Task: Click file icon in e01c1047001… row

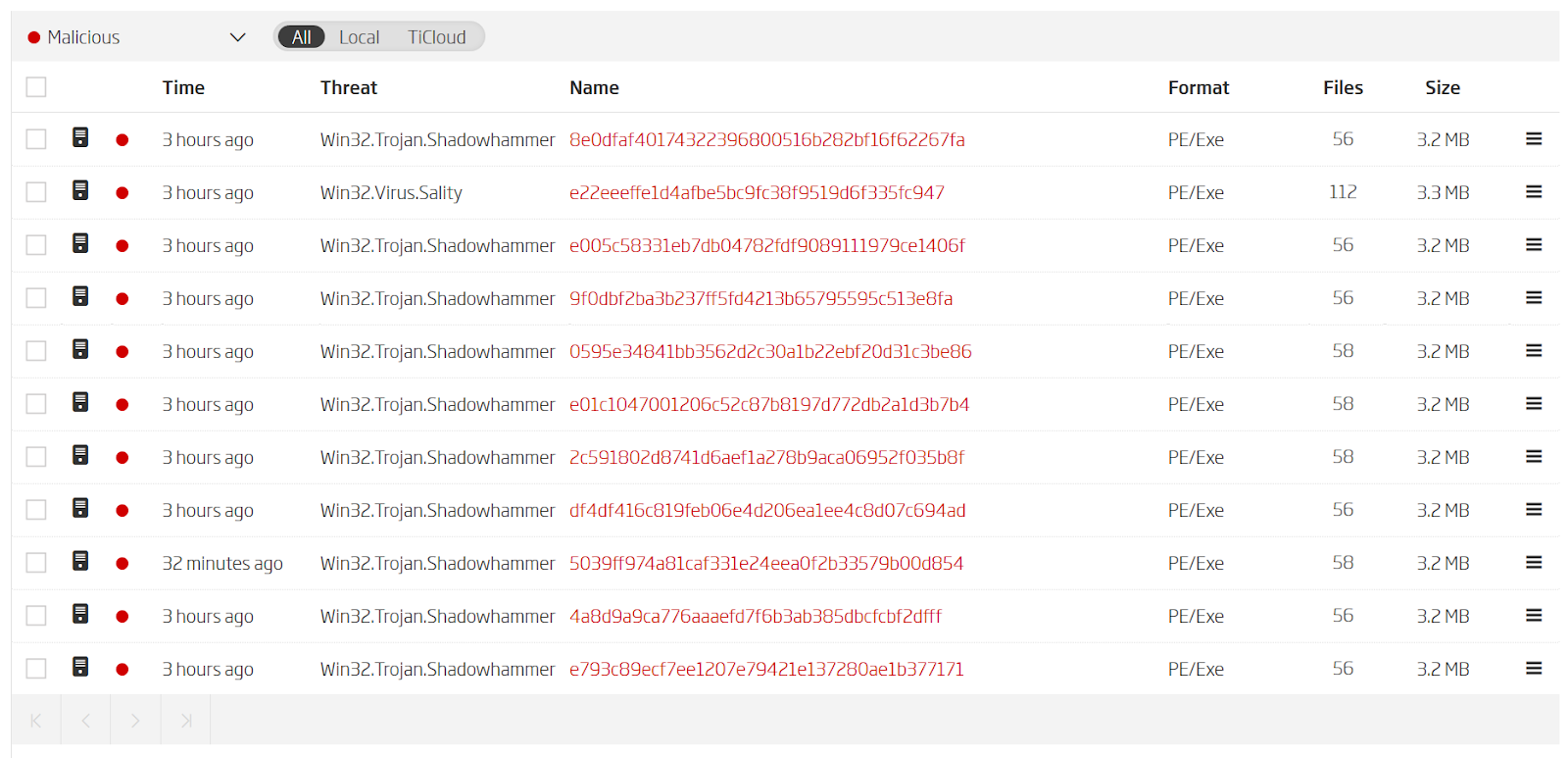Action: (x=80, y=402)
